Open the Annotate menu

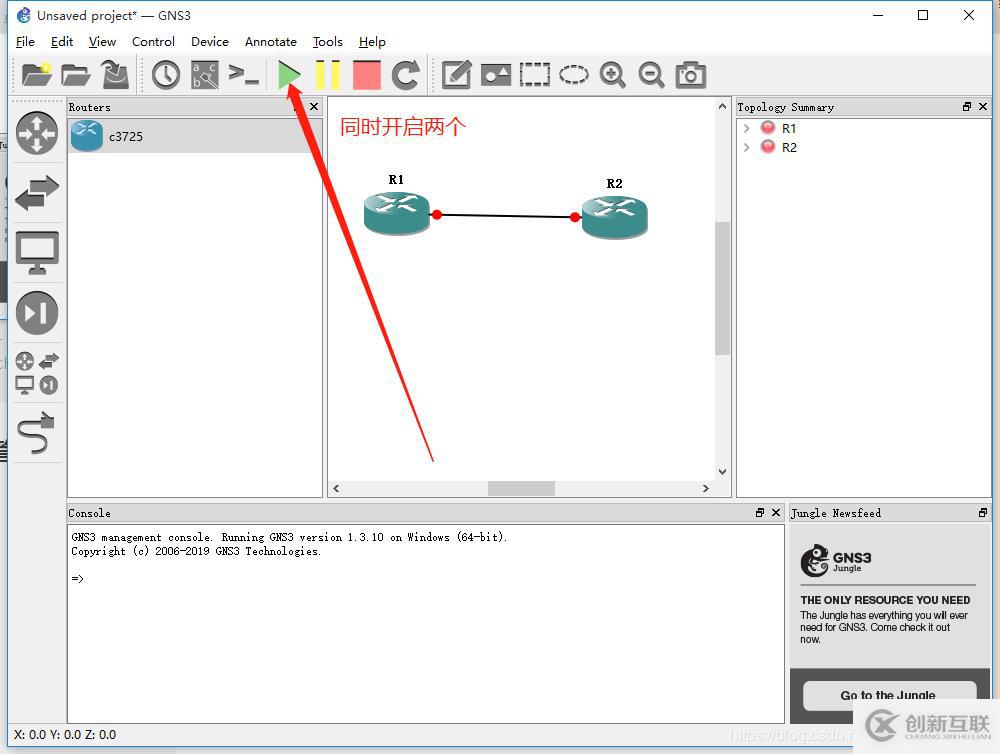(270, 41)
